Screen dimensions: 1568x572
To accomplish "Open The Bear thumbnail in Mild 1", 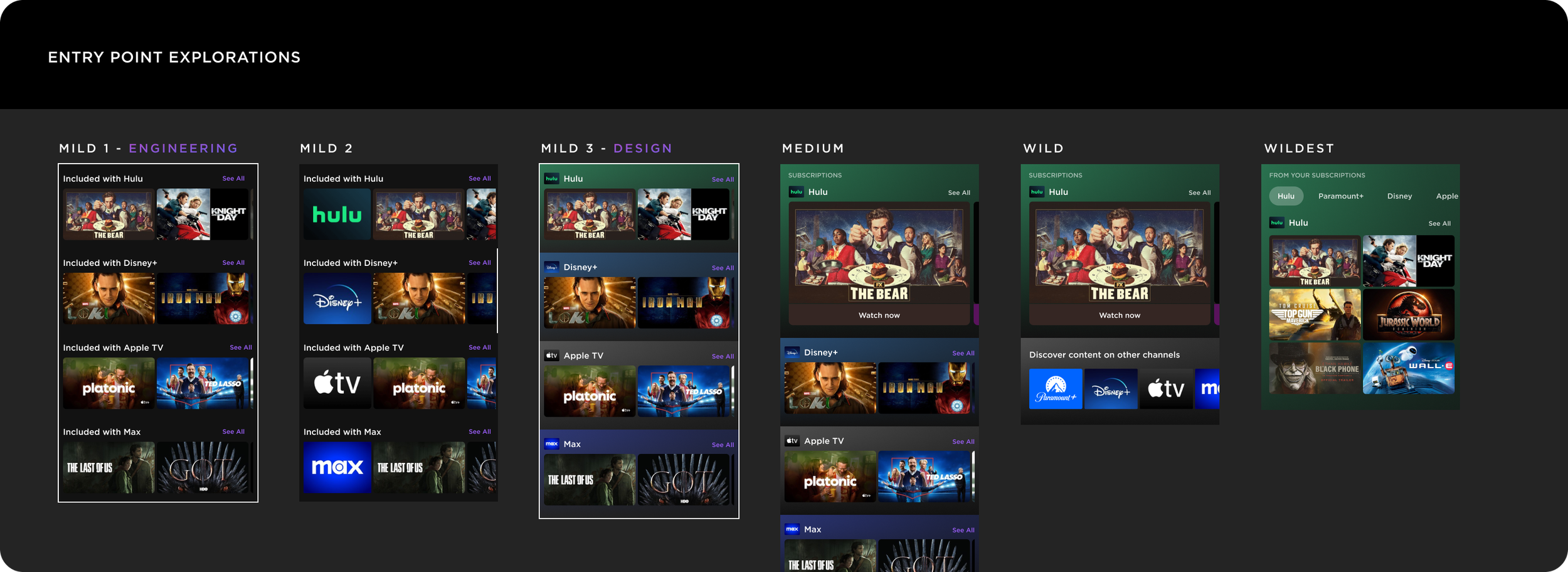I will (109, 214).
